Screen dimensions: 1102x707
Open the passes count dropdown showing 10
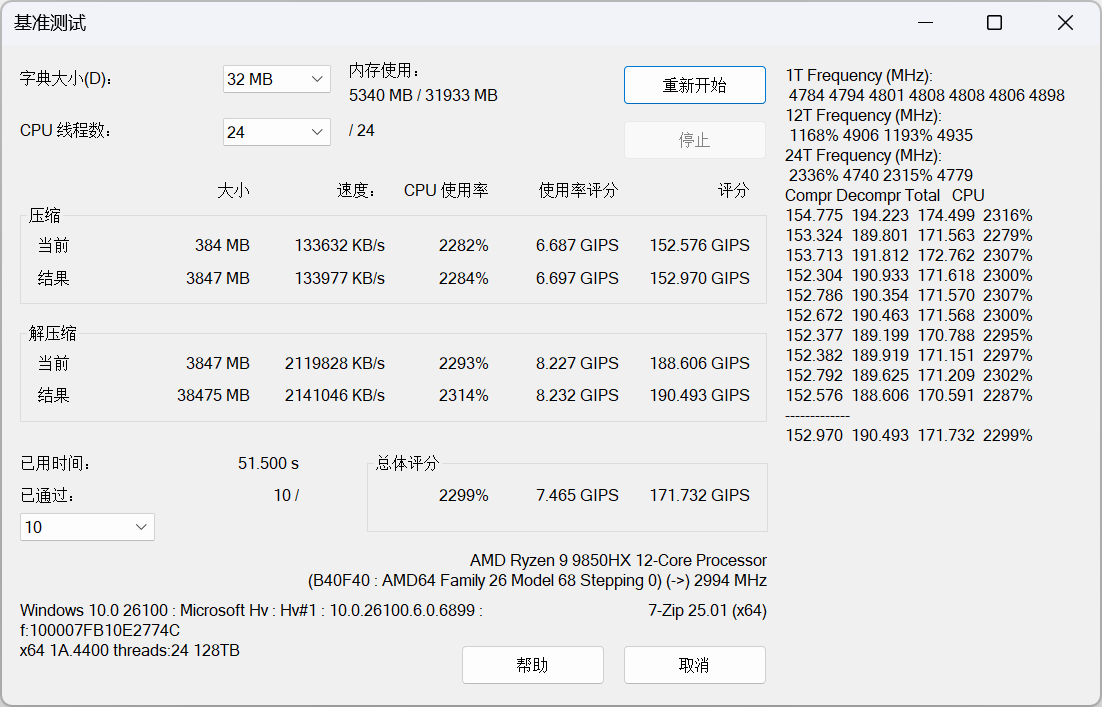[x=87, y=527]
